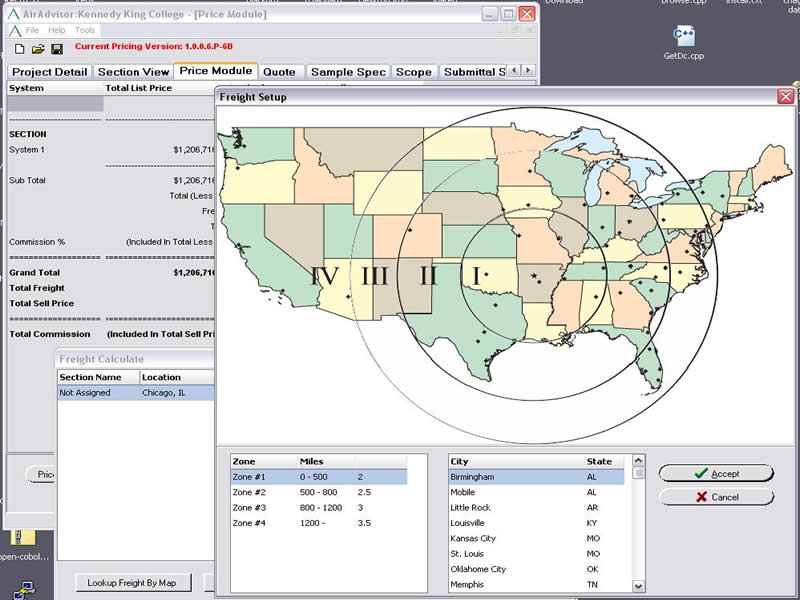
Task: Click the Open folder toolbar icon
Action: [x=38, y=48]
